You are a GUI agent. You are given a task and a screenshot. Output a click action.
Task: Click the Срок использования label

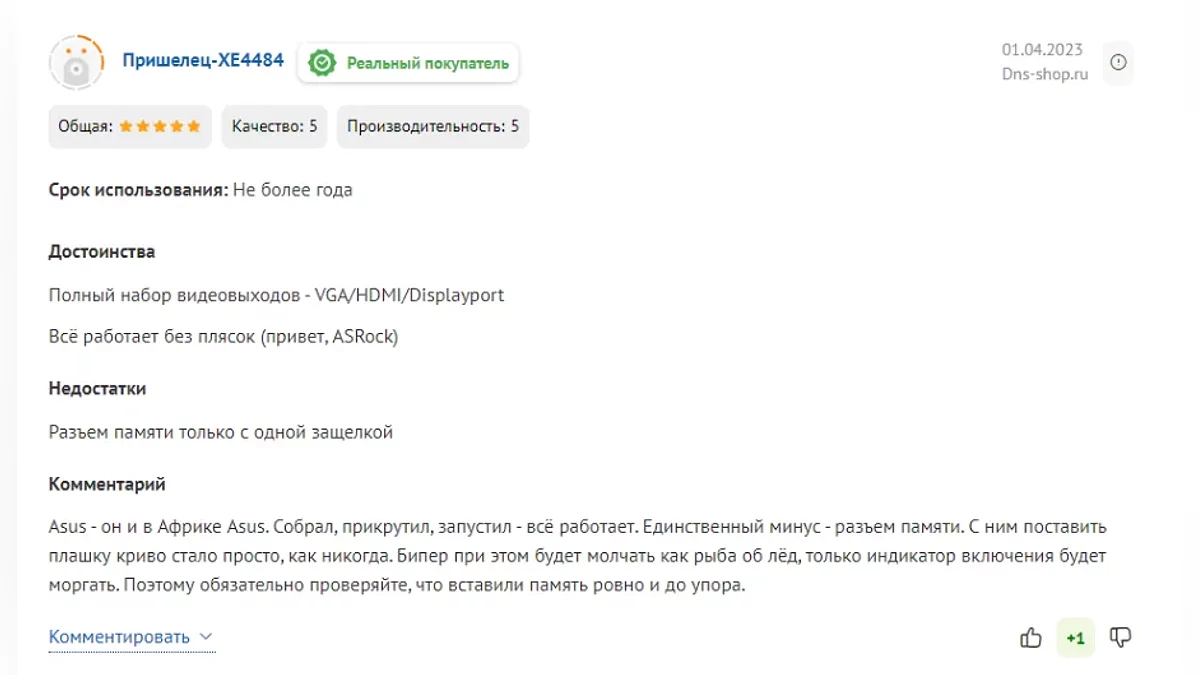(138, 190)
